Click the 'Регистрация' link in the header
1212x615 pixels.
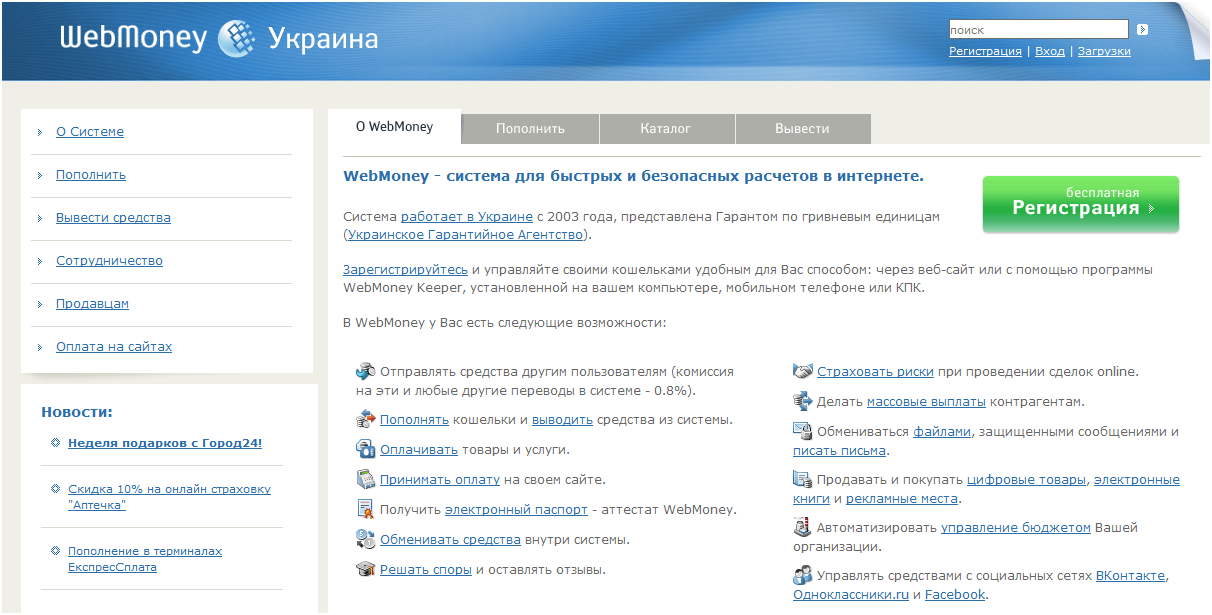point(985,51)
